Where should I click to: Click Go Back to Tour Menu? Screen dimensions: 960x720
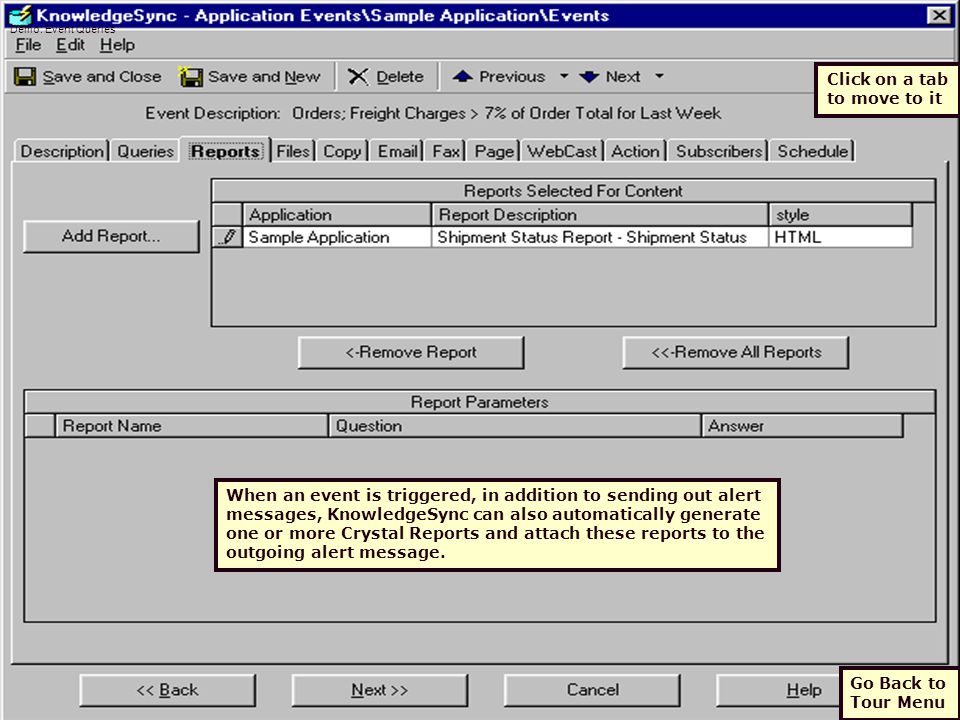coord(898,692)
